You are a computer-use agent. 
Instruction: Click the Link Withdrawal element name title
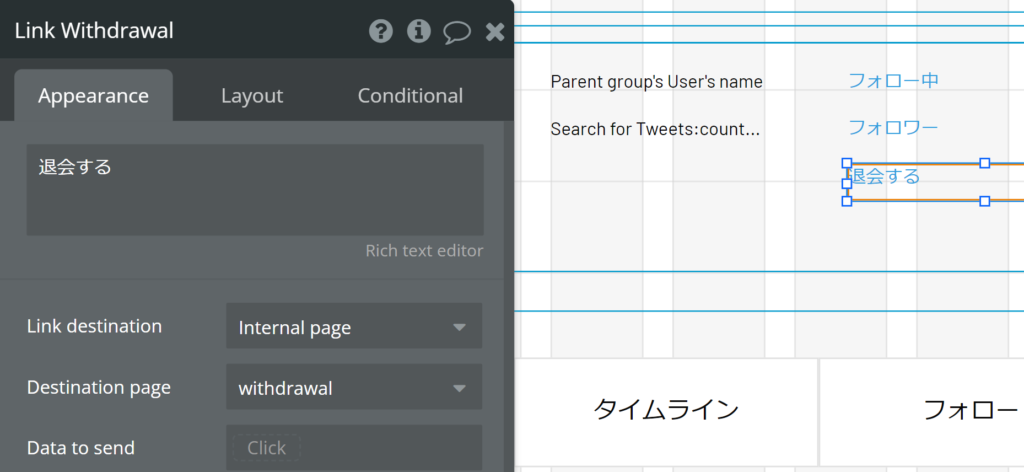pyautogui.click(x=94, y=31)
